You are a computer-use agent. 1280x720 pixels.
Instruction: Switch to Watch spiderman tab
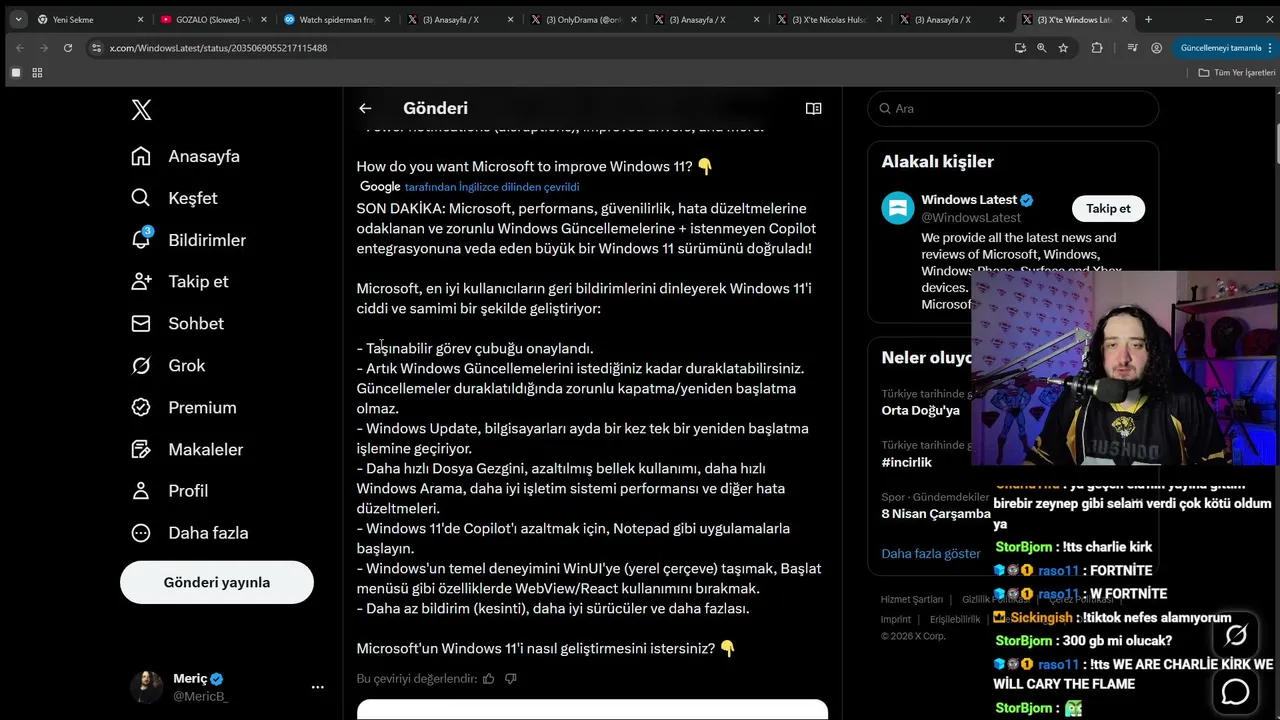(337, 19)
